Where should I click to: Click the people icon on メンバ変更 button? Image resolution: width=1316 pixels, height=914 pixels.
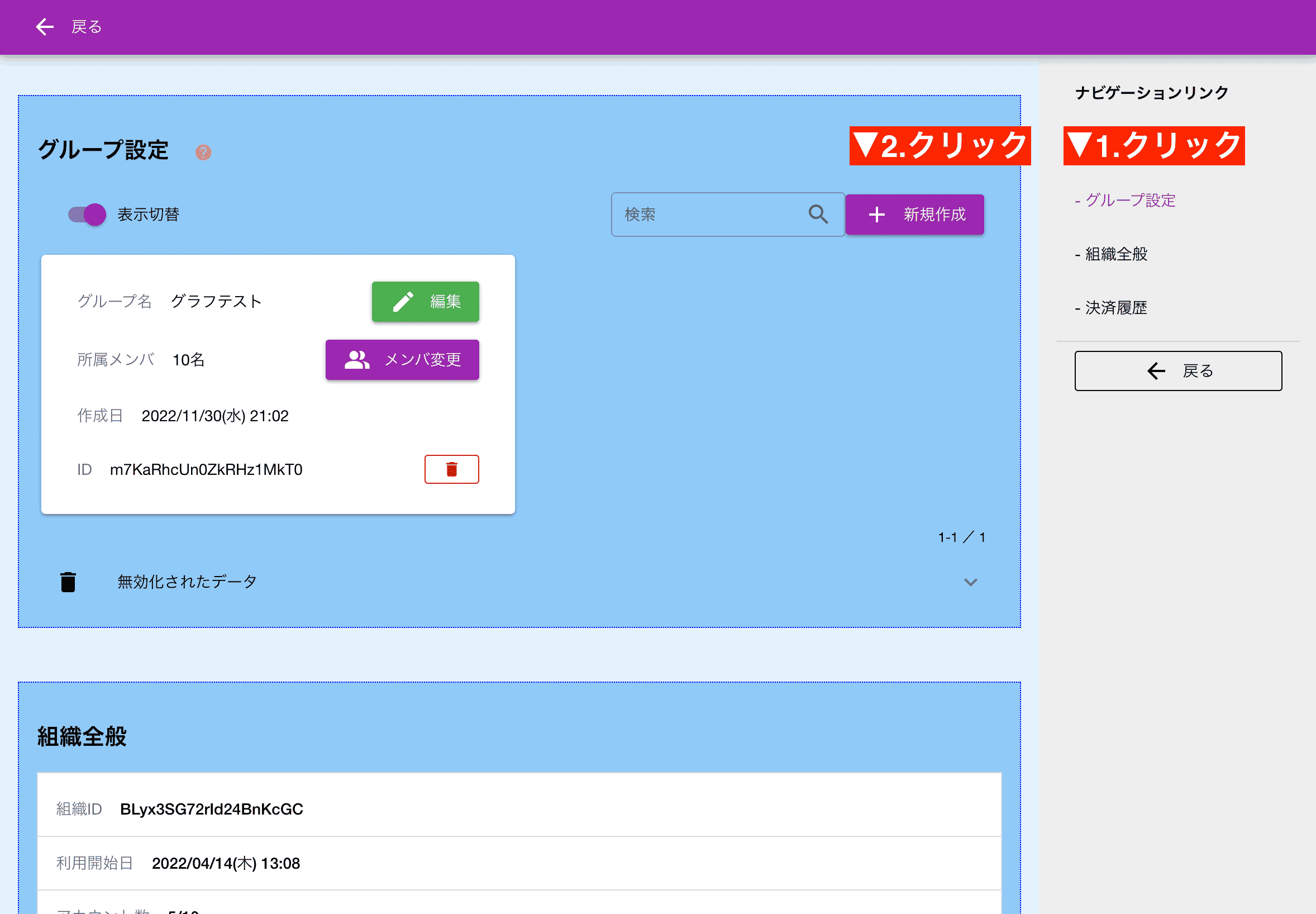[356, 360]
